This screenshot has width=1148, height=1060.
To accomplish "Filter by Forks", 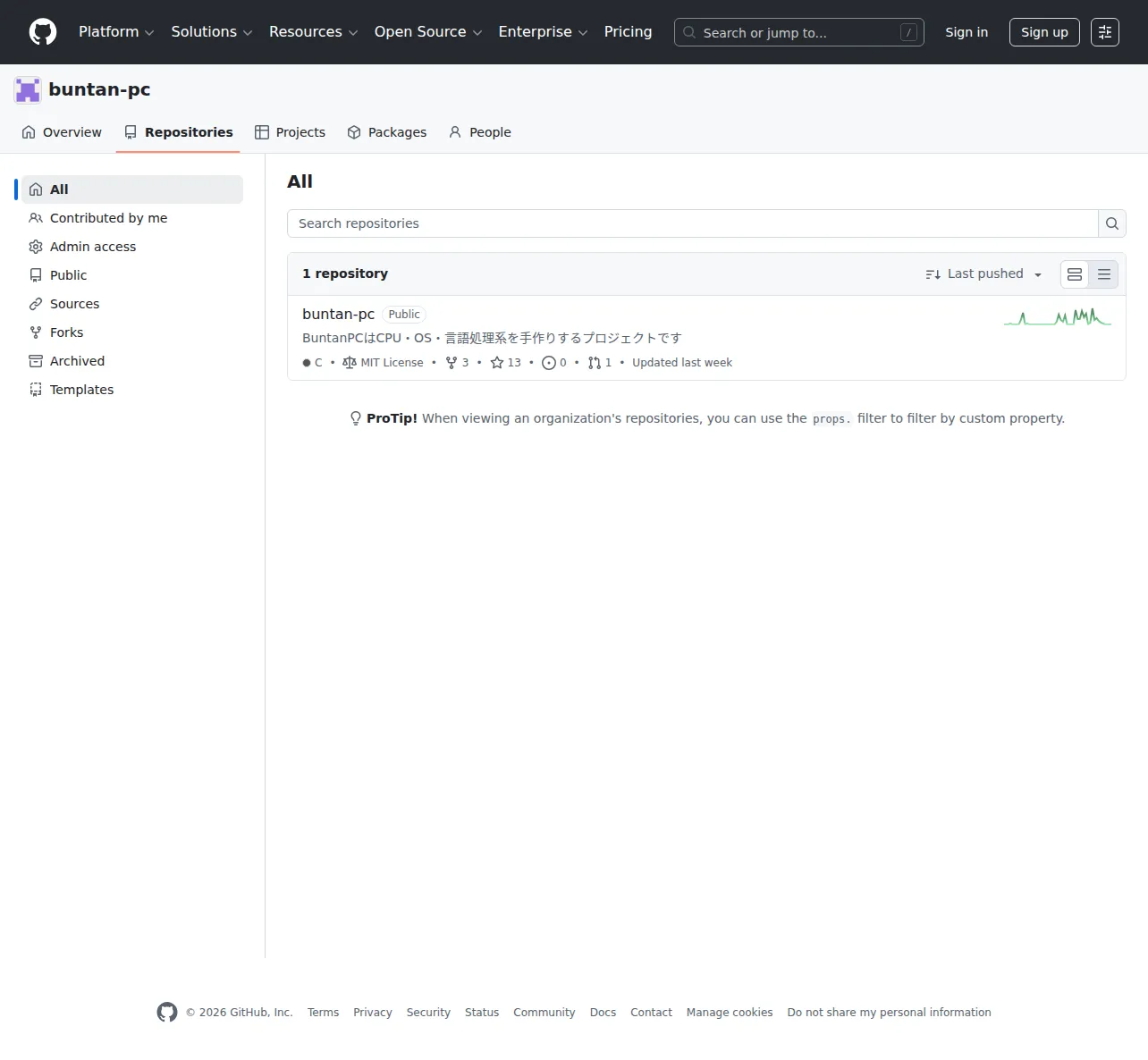I will point(132,332).
